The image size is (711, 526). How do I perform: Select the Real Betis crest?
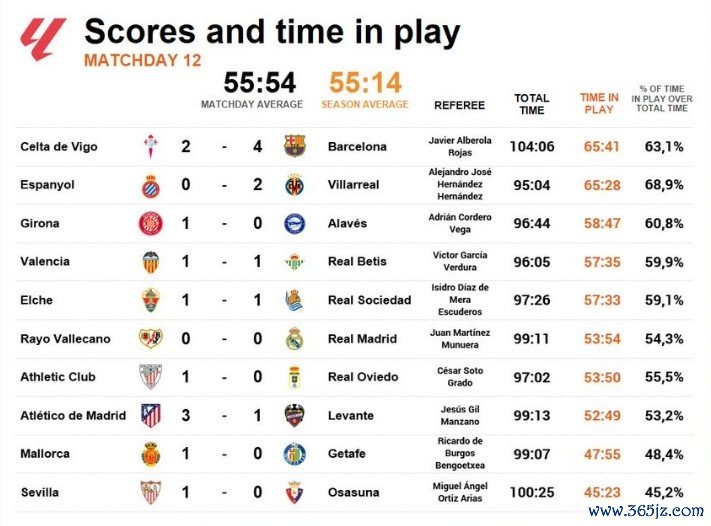[294, 262]
